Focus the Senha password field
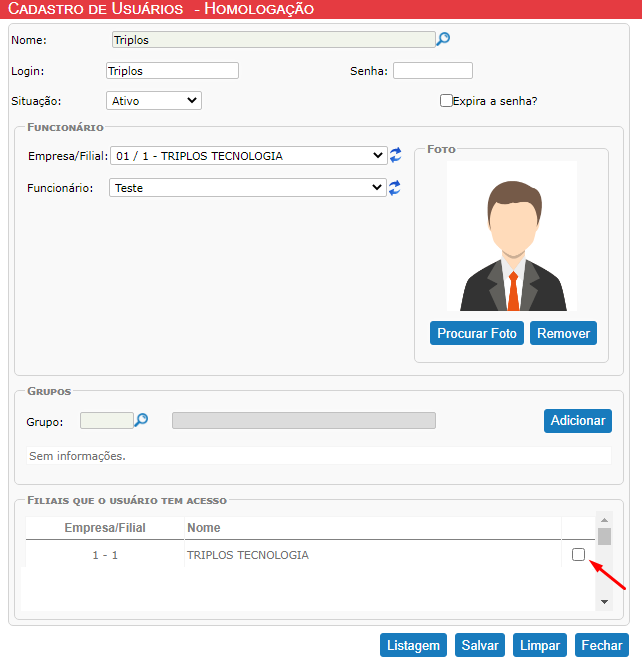Viewport: 642px width, 670px height. coord(433,71)
